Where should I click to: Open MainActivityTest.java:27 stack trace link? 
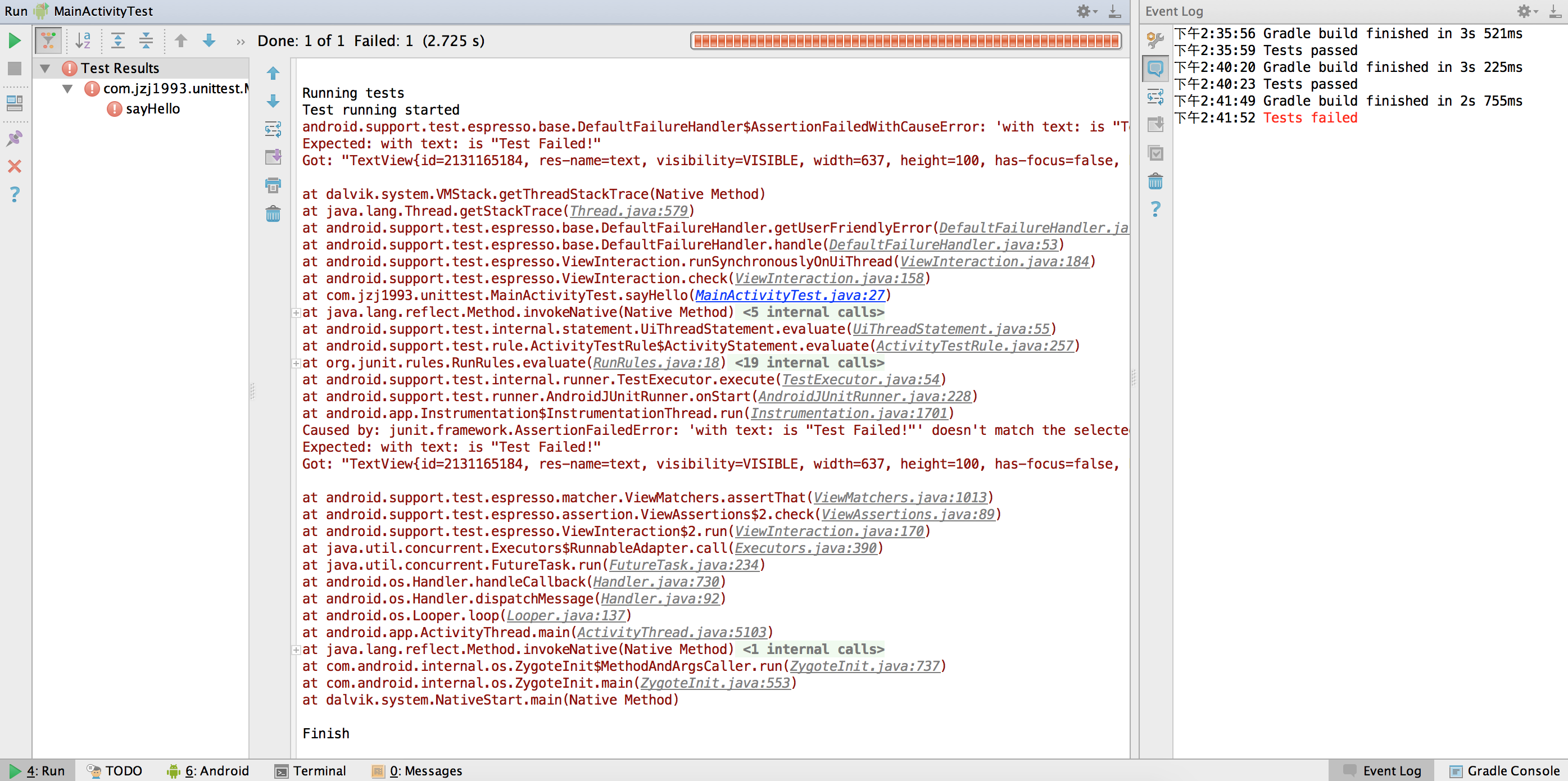[x=790, y=295]
